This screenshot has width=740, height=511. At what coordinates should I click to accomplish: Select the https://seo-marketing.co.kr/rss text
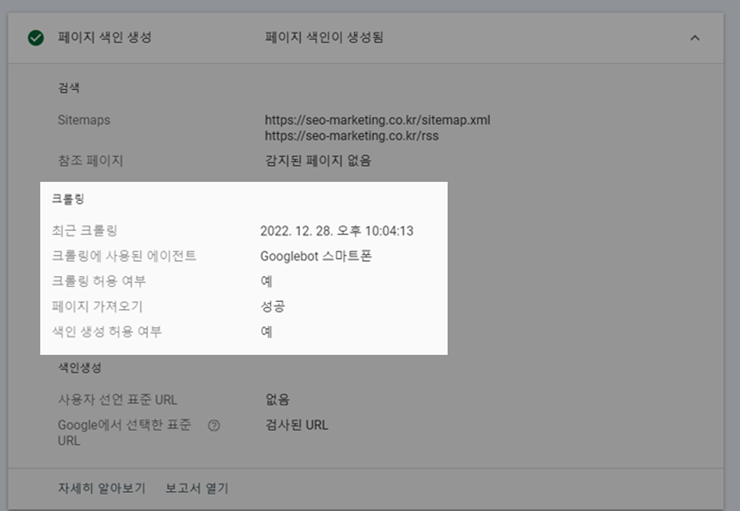click(x=352, y=136)
